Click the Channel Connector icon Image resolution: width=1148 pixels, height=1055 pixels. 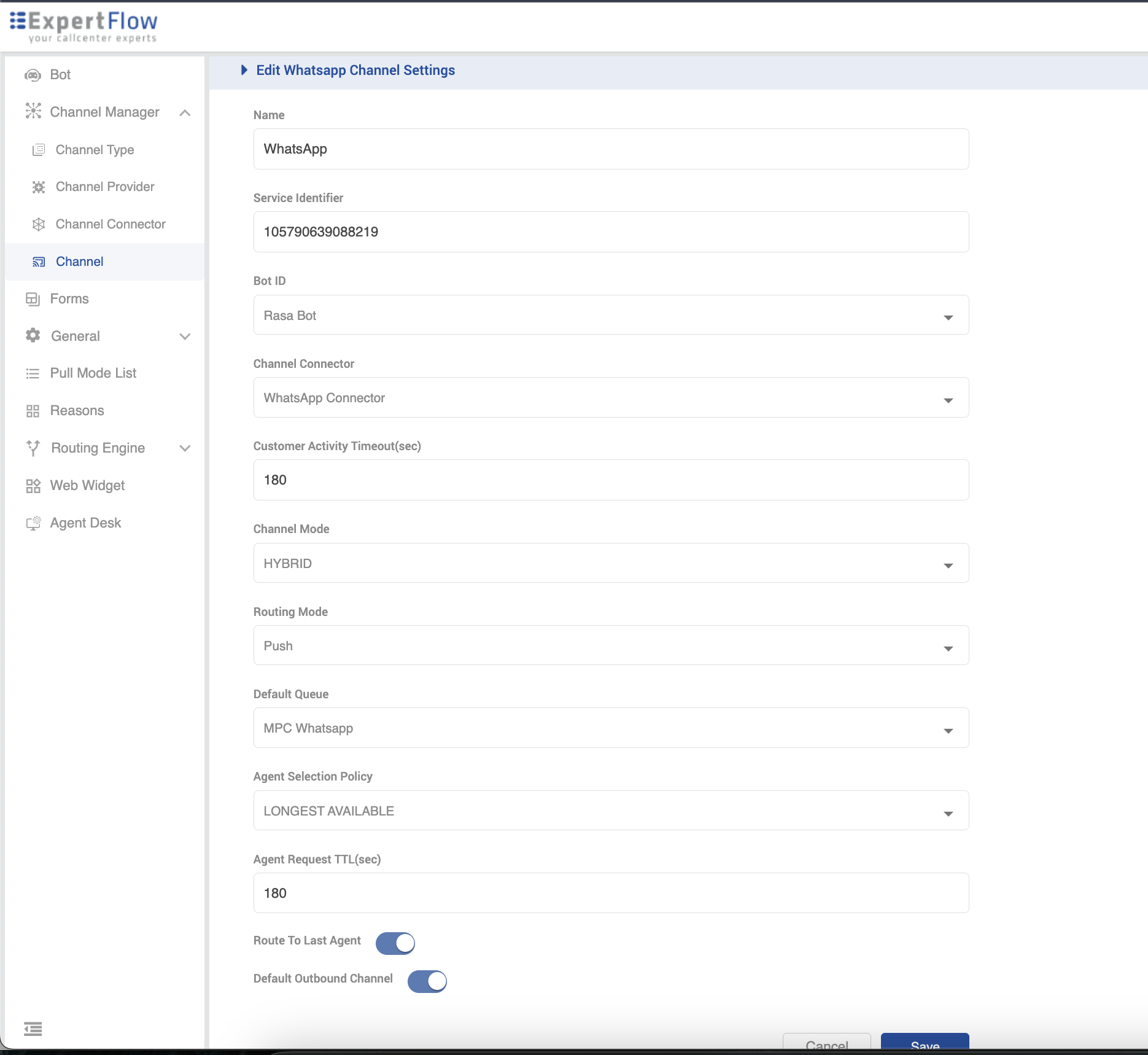point(39,225)
